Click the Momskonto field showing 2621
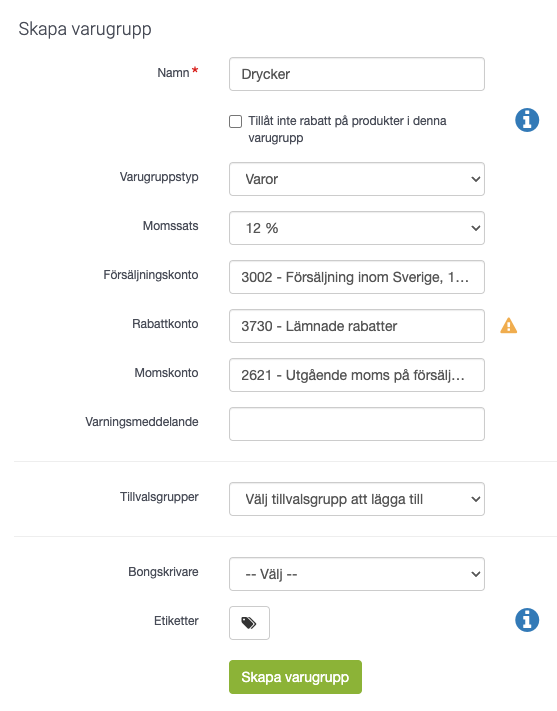Screen dimensions: 557x711 click(357, 375)
